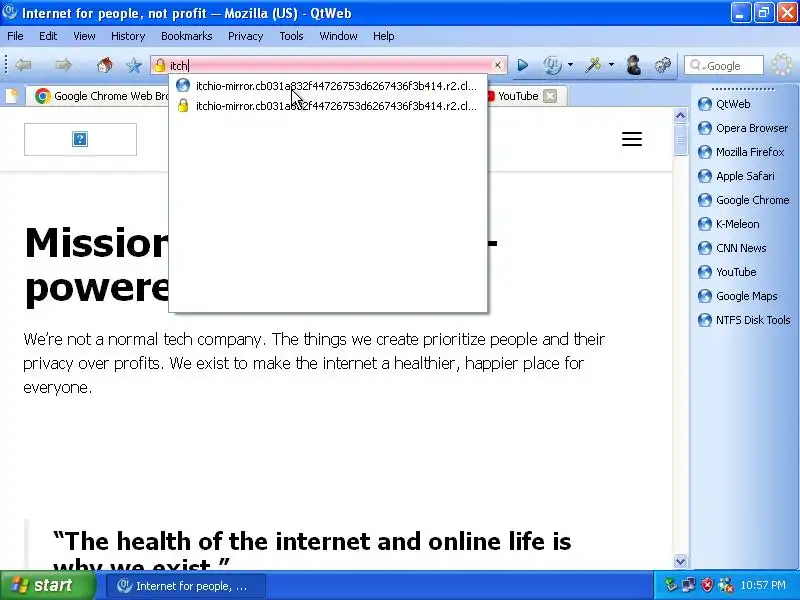Open QtWeb bookmark in sidebar
800x600 pixels.
pyautogui.click(x=724, y=104)
